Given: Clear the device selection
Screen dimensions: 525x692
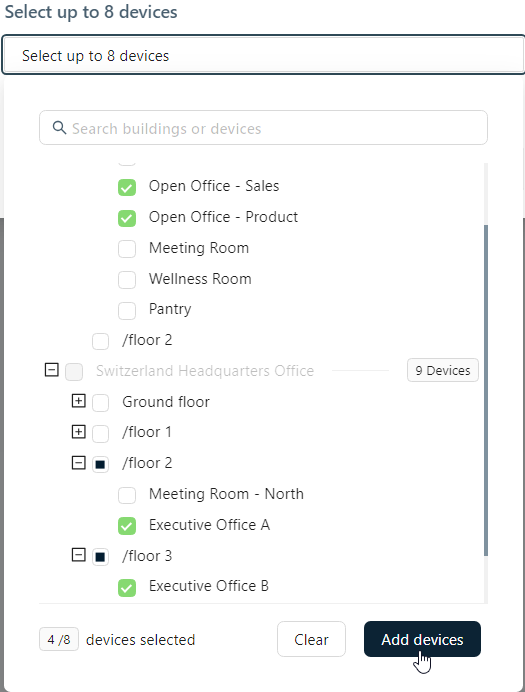Looking at the screenshot, I should pos(311,639).
